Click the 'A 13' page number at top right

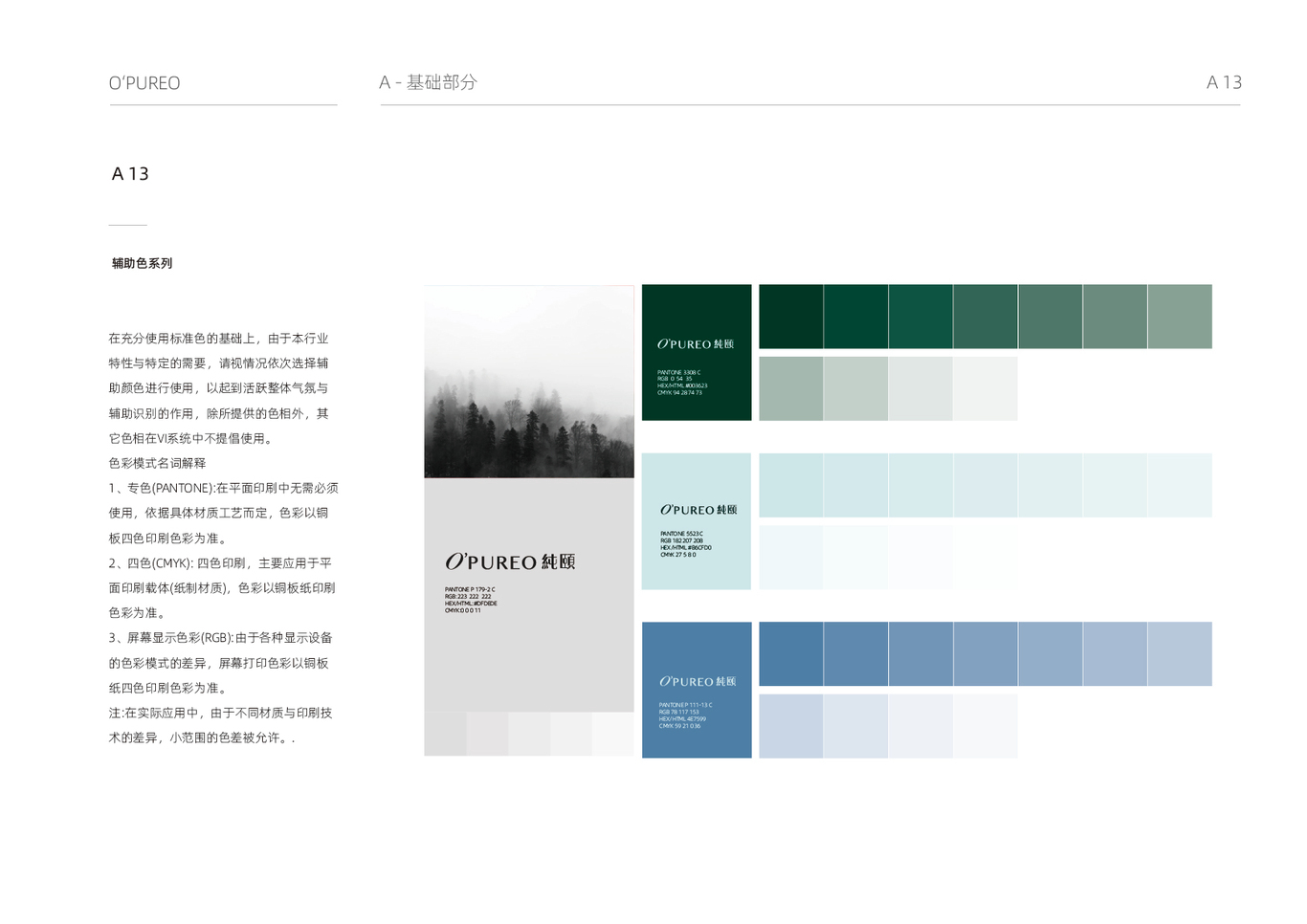(x=1224, y=82)
